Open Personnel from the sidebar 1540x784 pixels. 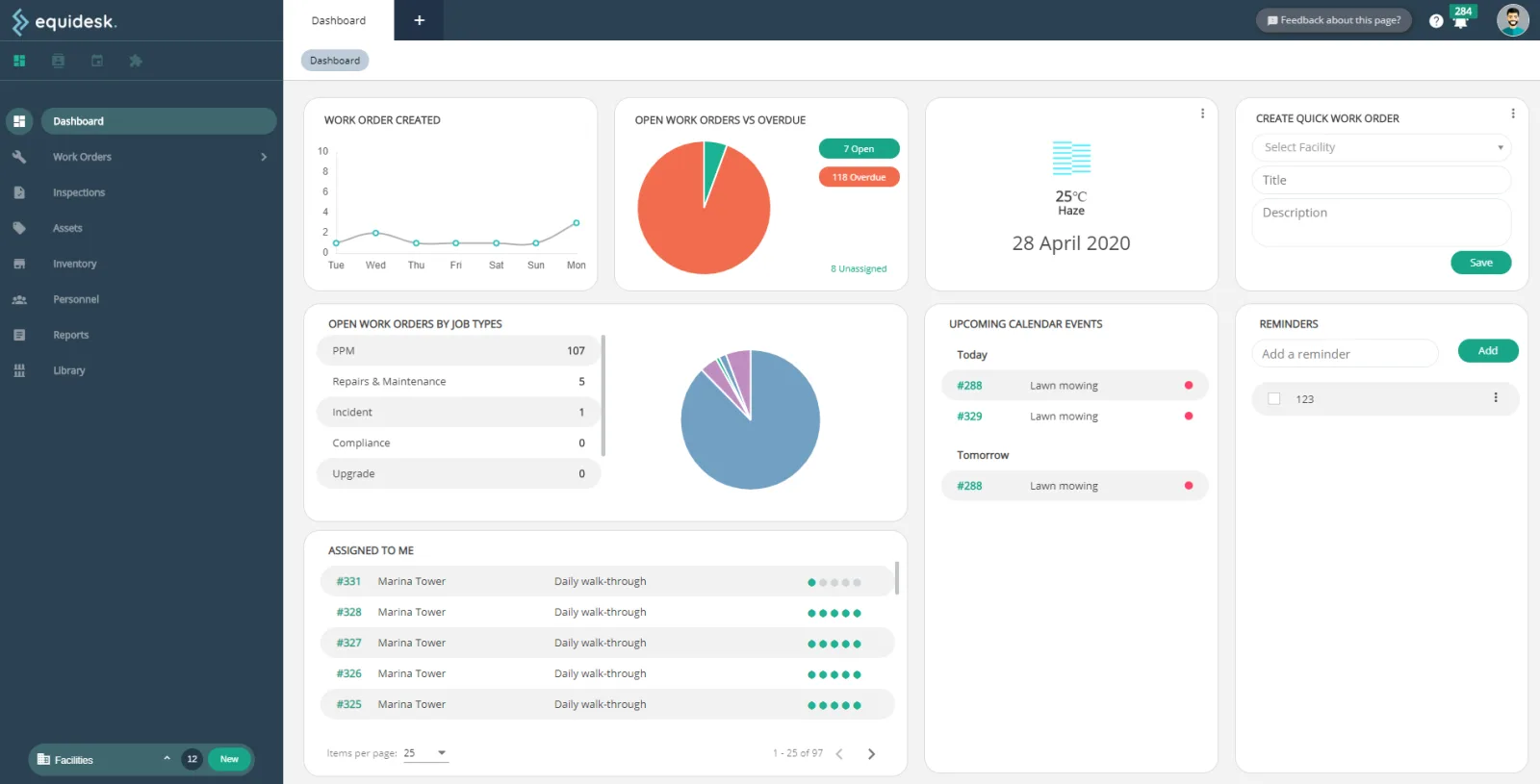[76, 299]
